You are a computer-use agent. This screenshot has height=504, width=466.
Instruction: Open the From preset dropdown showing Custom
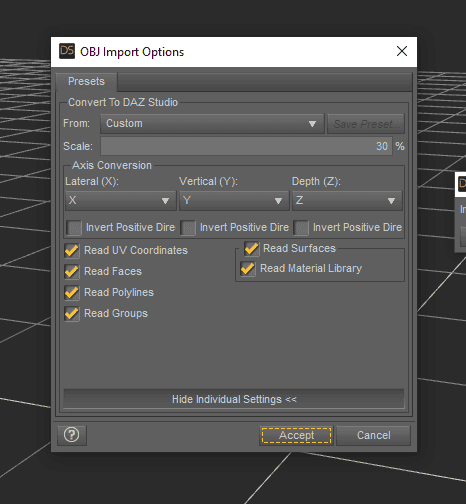[x=212, y=124]
